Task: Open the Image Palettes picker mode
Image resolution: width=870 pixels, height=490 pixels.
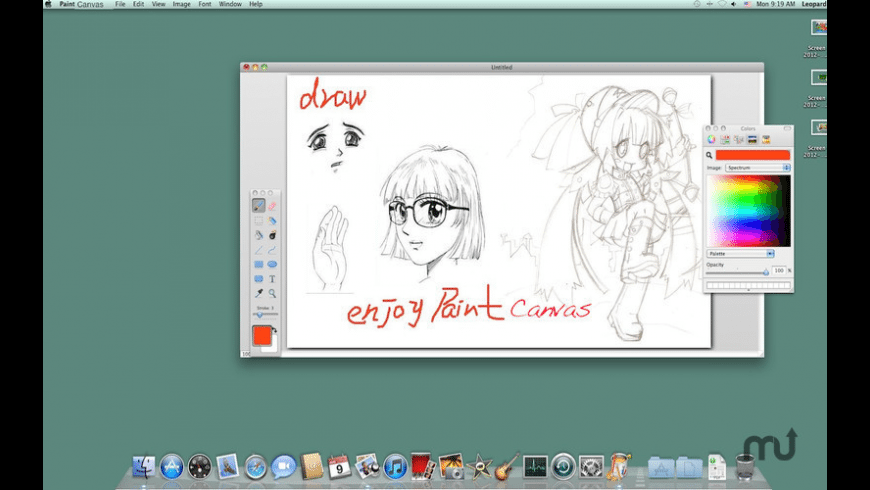Action: (x=752, y=139)
